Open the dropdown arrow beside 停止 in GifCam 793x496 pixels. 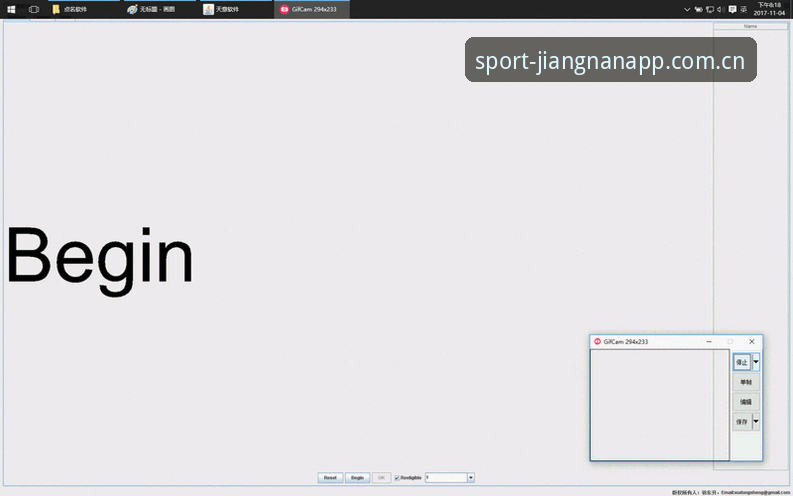pos(756,362)
